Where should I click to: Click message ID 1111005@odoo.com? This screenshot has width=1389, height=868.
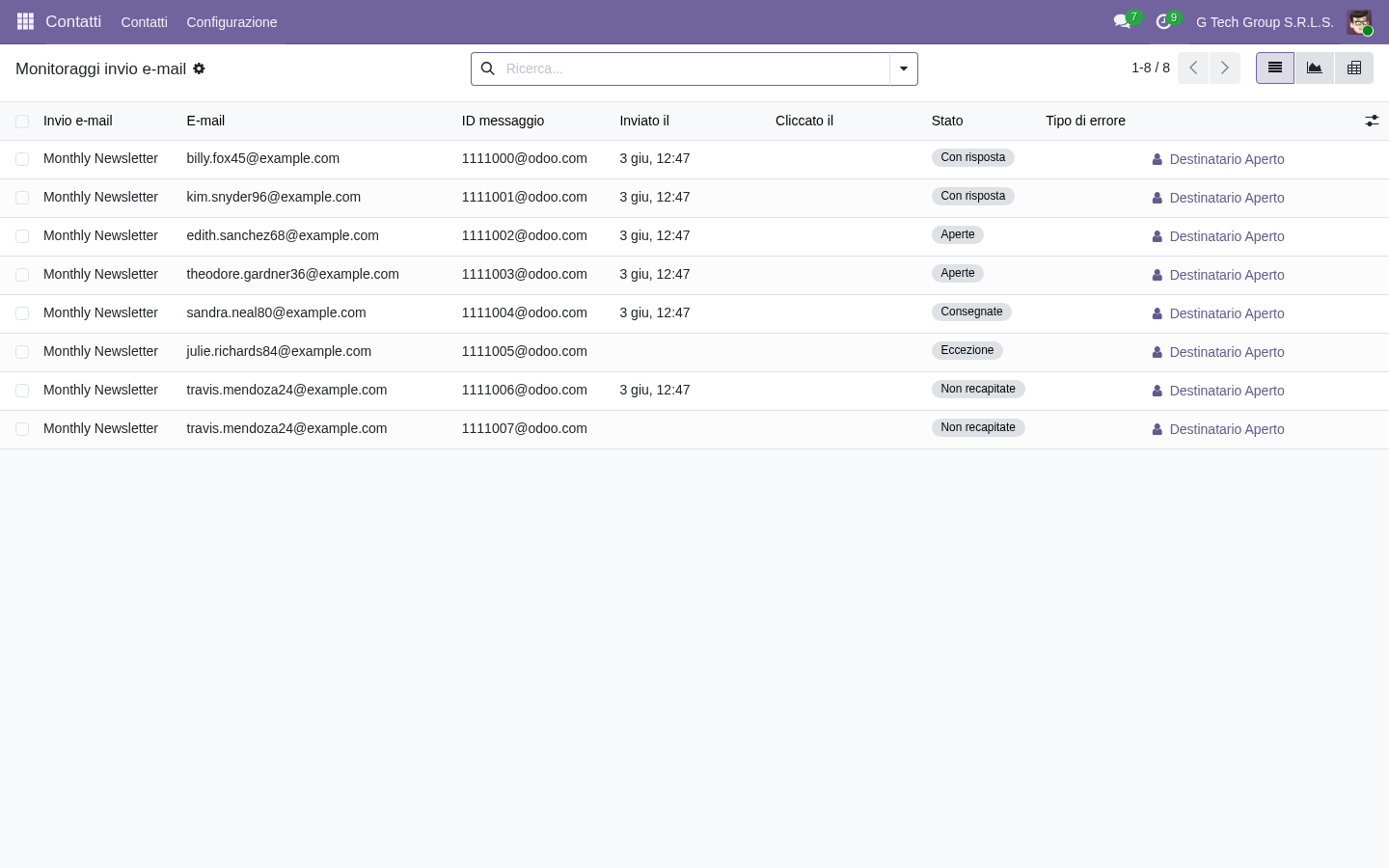coord(524,351)
